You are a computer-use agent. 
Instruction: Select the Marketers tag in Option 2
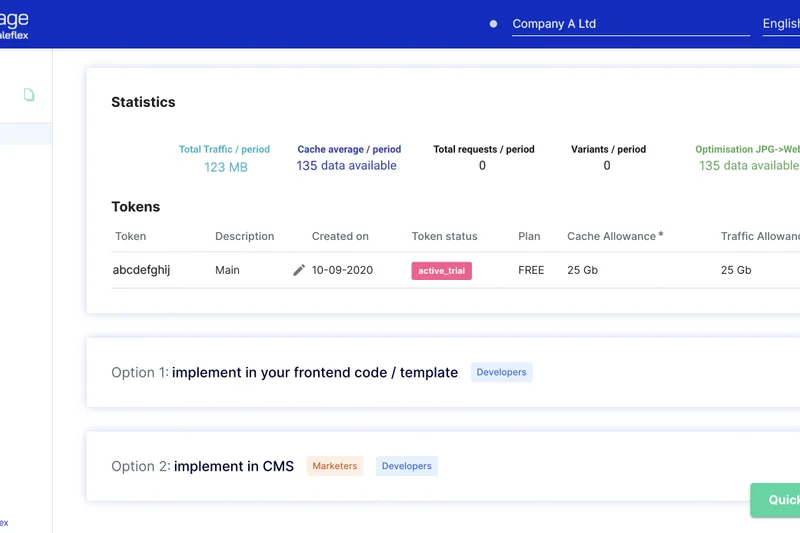tap(334, 466)
